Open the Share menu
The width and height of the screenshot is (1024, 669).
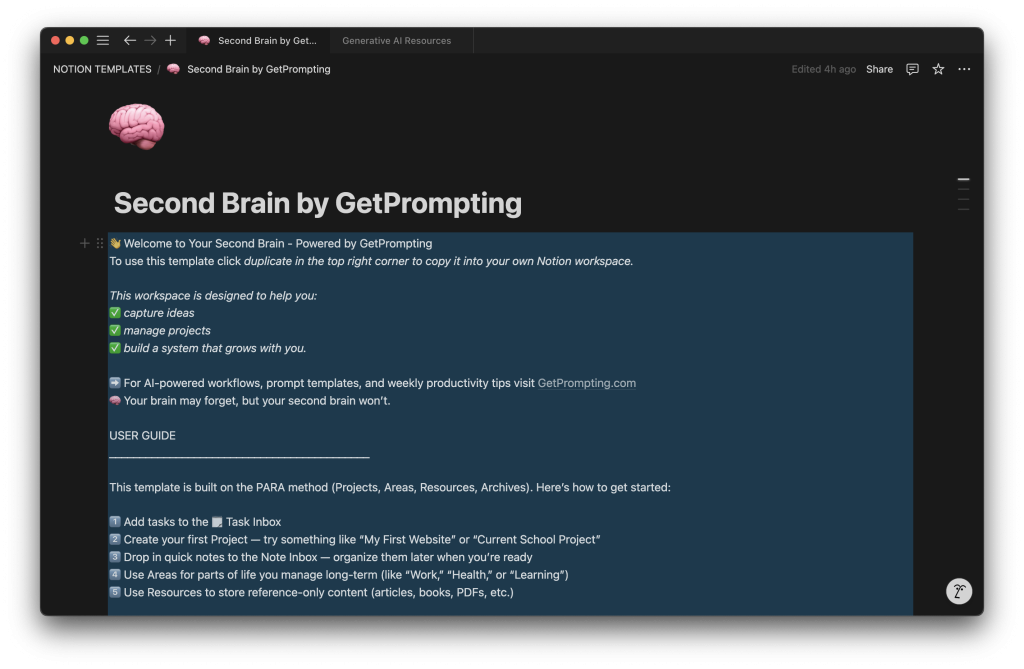(x=879, y=69)
